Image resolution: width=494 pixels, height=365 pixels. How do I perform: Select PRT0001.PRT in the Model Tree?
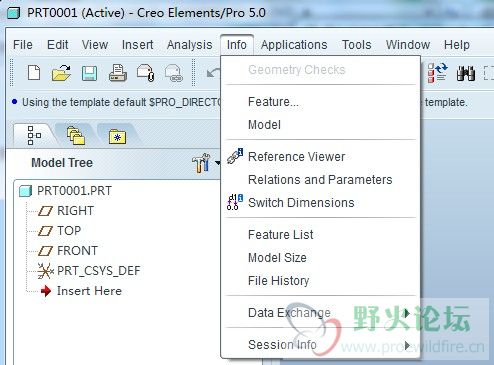point(74,191)
